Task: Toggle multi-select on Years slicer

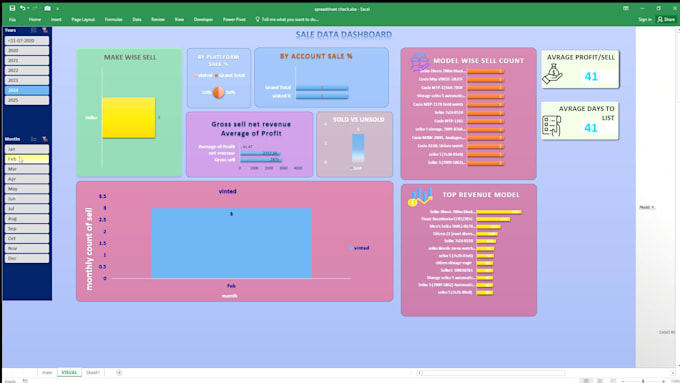Action: pos(34,30)
